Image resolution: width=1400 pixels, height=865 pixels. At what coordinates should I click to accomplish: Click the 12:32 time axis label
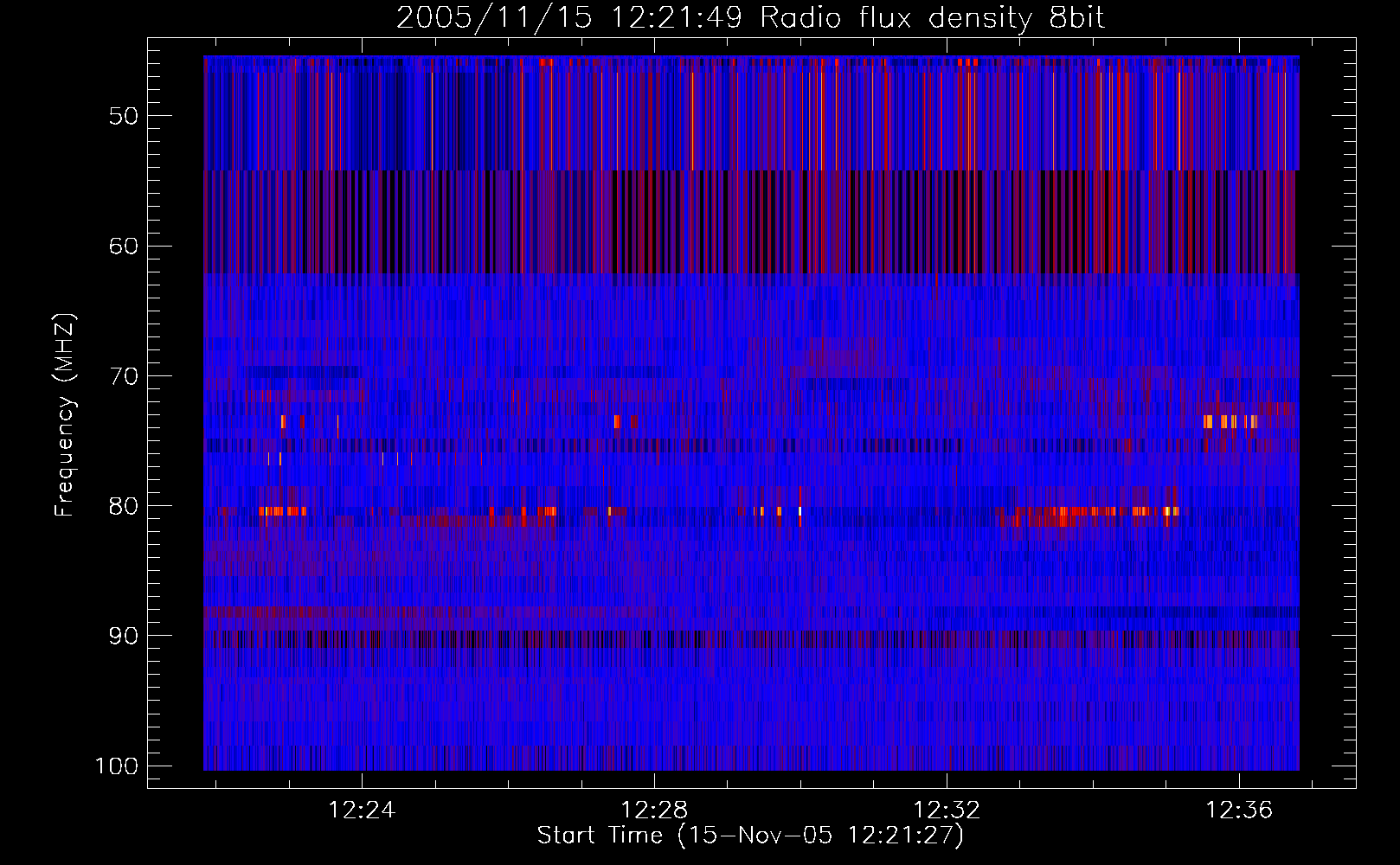947,811
